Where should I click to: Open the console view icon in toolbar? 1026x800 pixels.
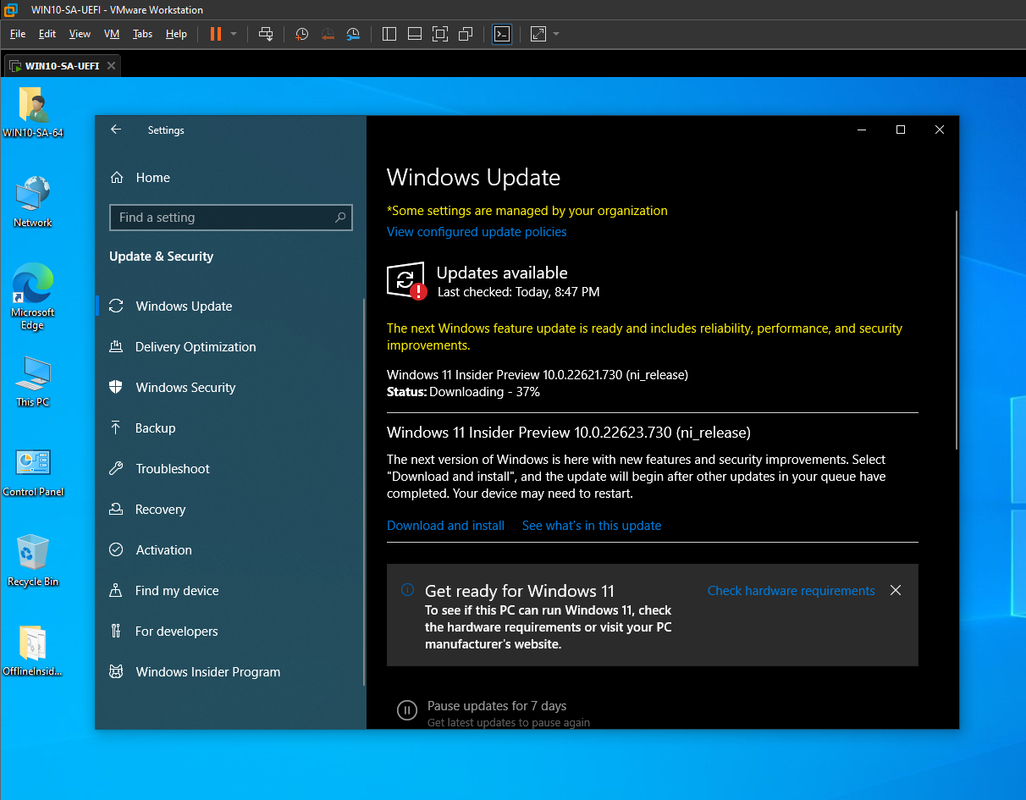pos(502,34)
